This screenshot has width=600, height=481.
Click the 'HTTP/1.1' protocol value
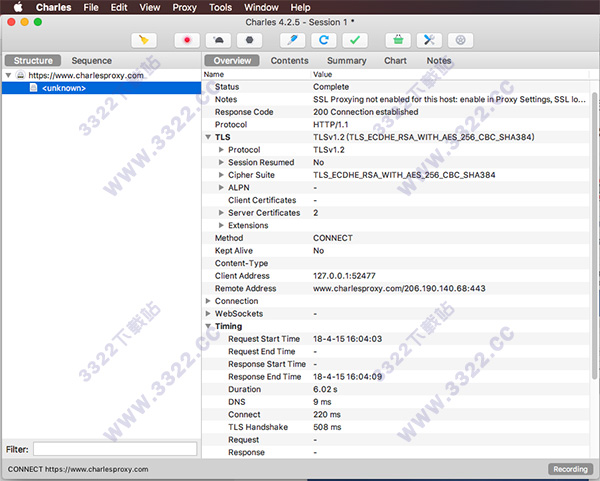(331, 125)
